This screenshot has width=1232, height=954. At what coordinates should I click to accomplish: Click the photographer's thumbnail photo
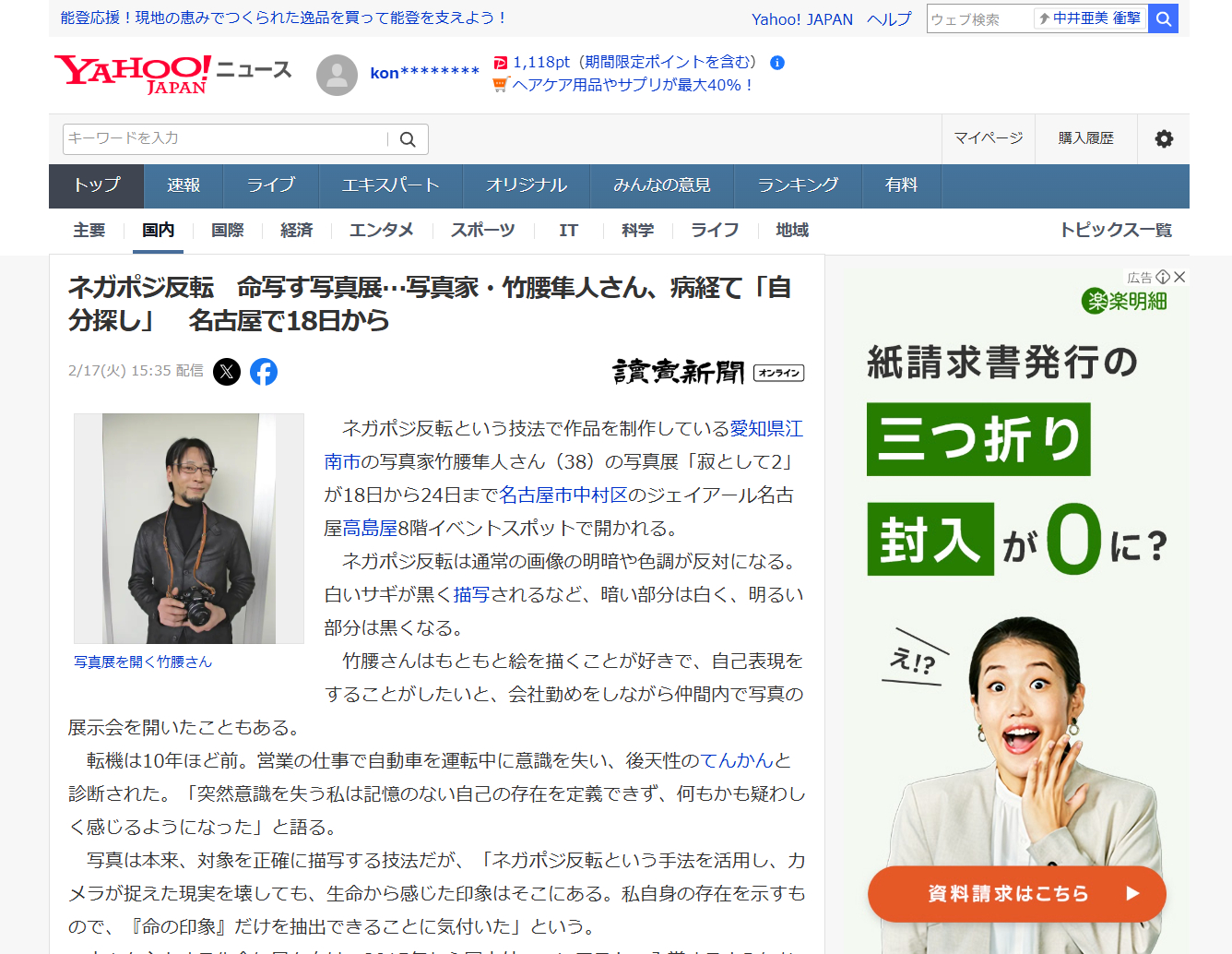[189, 528]
